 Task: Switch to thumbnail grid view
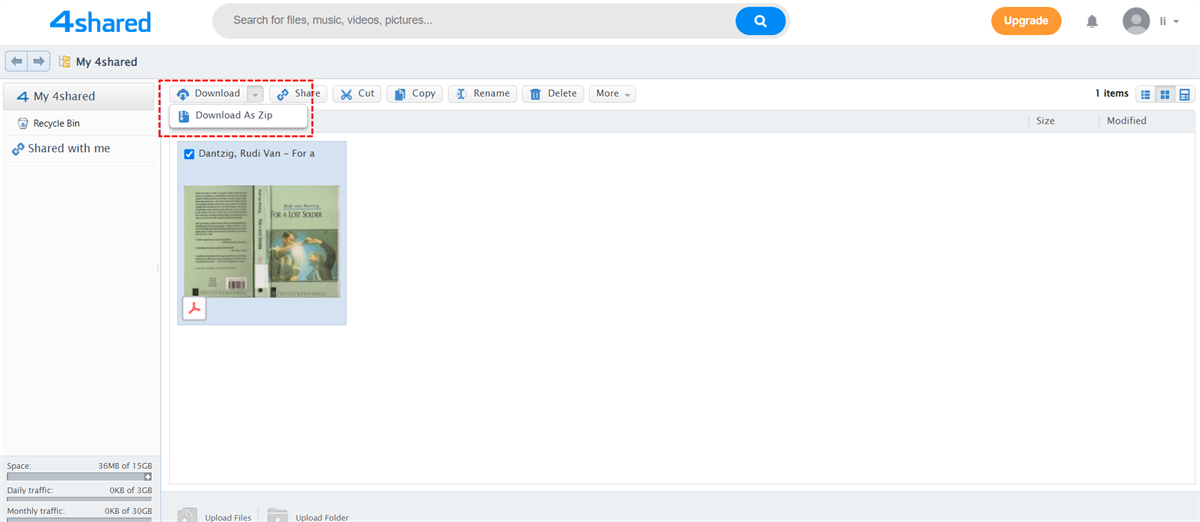(x=1165, y=94)
